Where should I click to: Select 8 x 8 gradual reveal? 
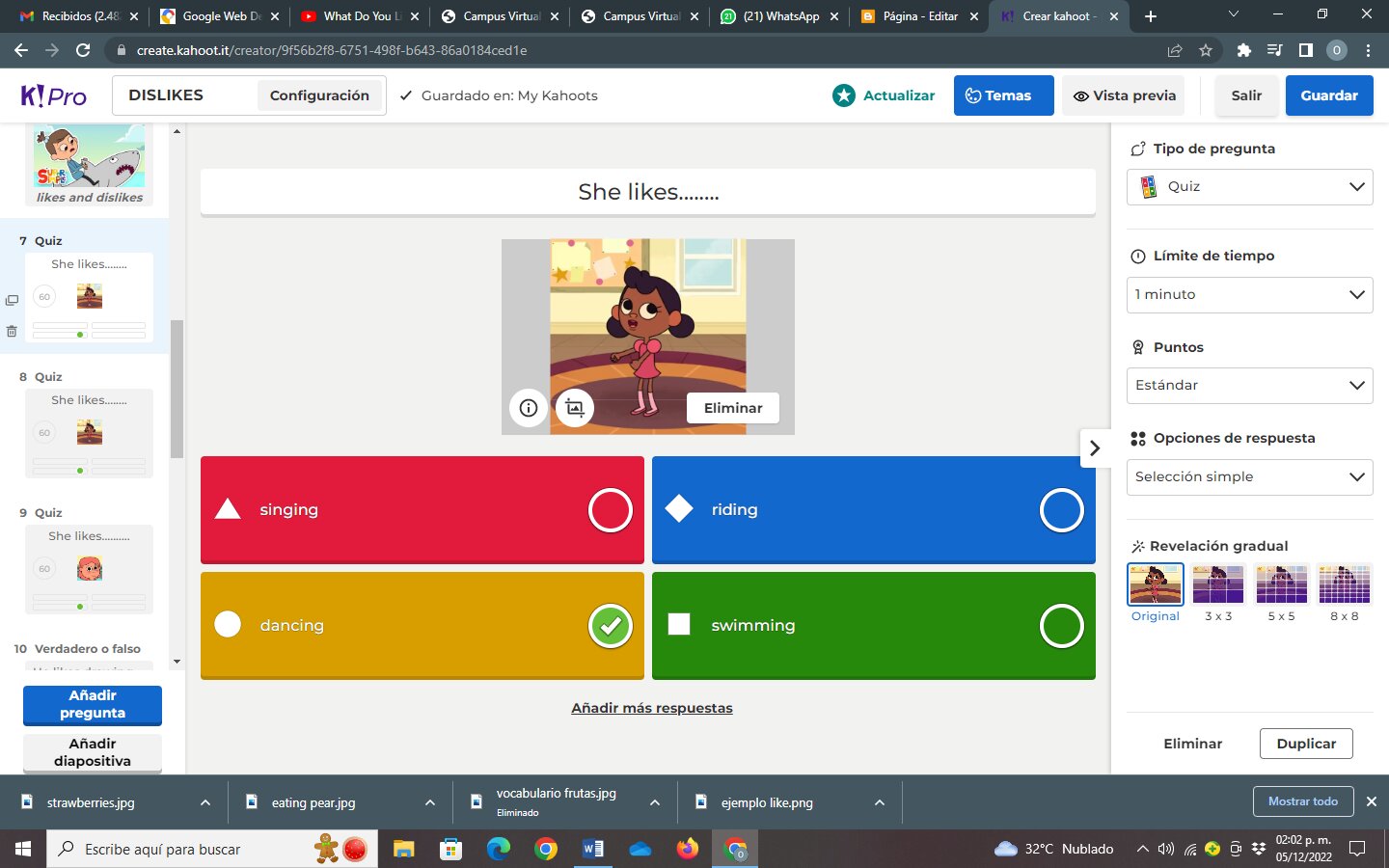pyautogui.click(x=1345, y=584)
